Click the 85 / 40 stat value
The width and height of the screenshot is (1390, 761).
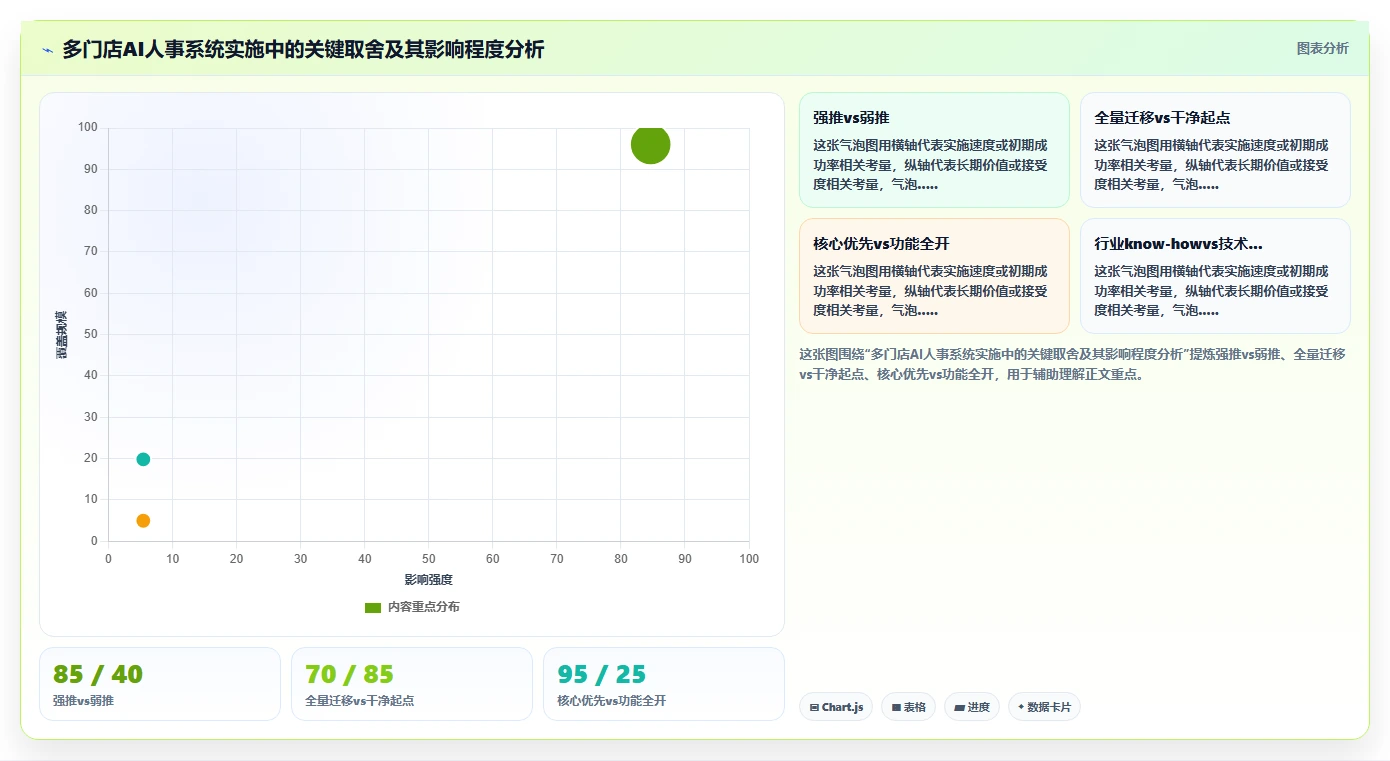[x=98, y=674]
